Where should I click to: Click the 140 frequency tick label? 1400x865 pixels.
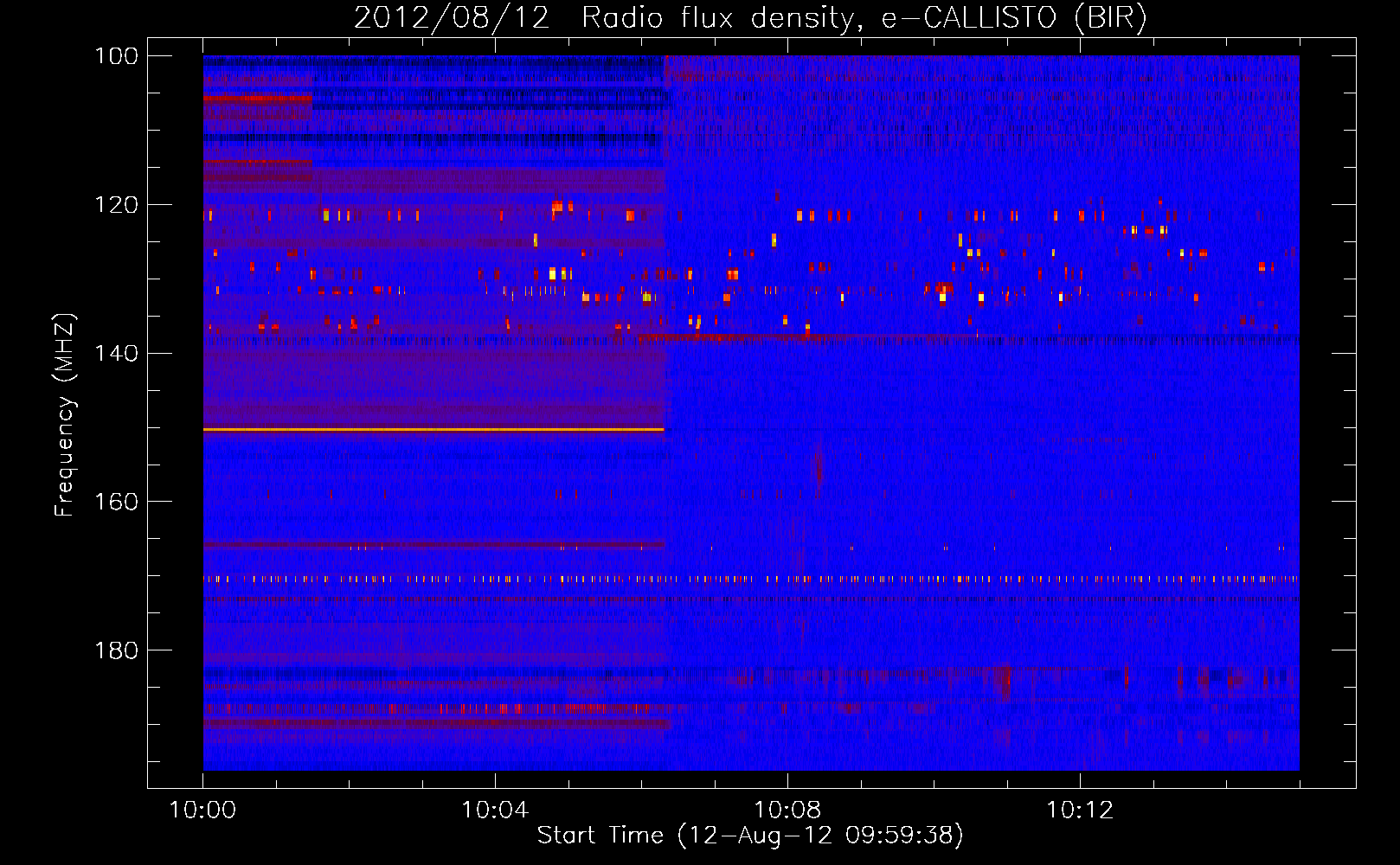116,353
